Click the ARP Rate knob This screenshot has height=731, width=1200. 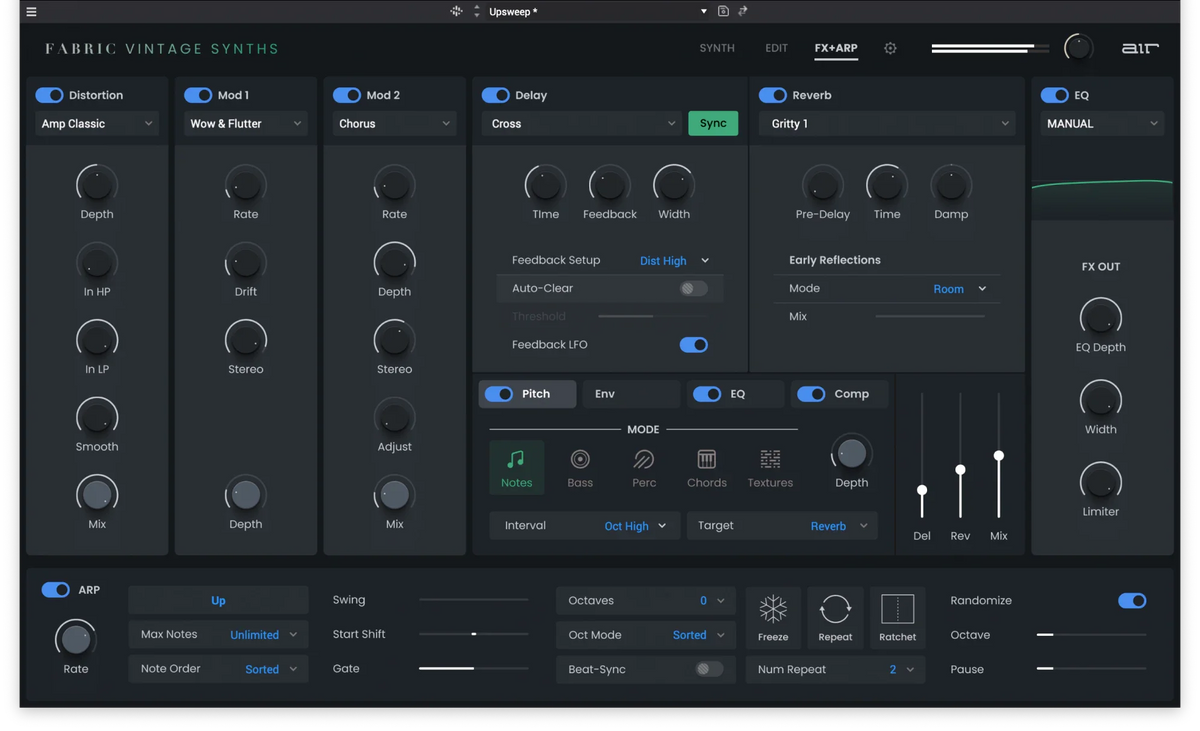[76, 639]
